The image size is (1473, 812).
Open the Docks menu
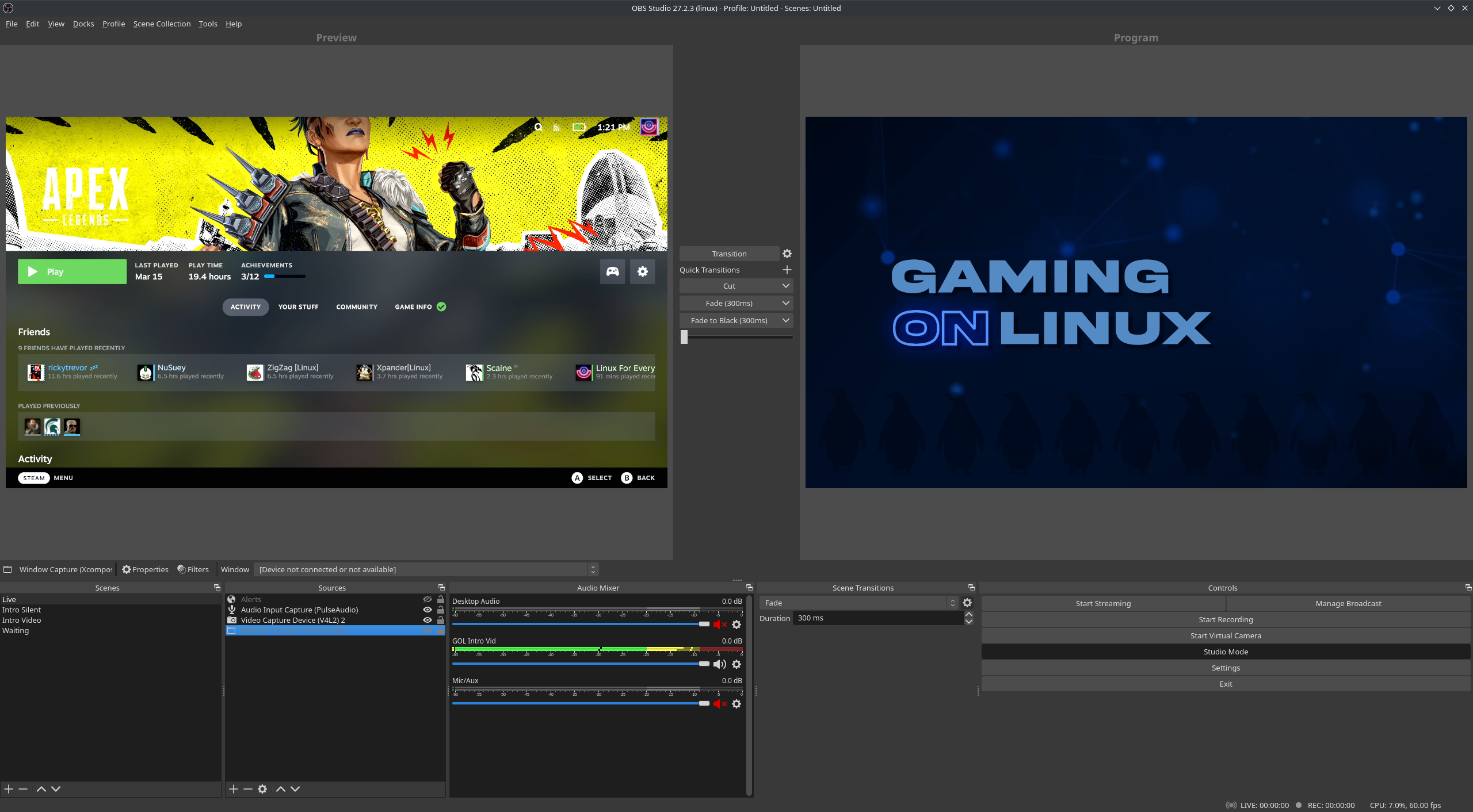pos(83,24)
